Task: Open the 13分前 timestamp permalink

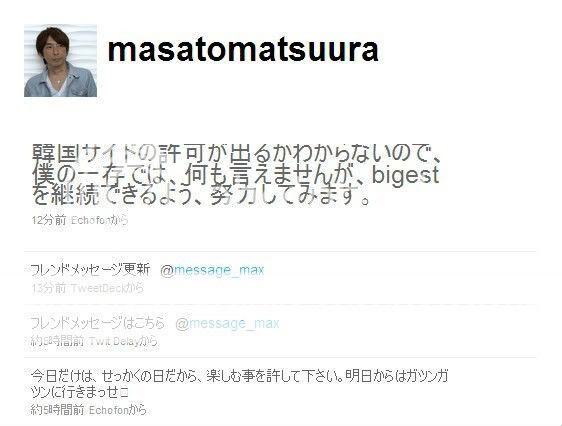Action: 49,288
